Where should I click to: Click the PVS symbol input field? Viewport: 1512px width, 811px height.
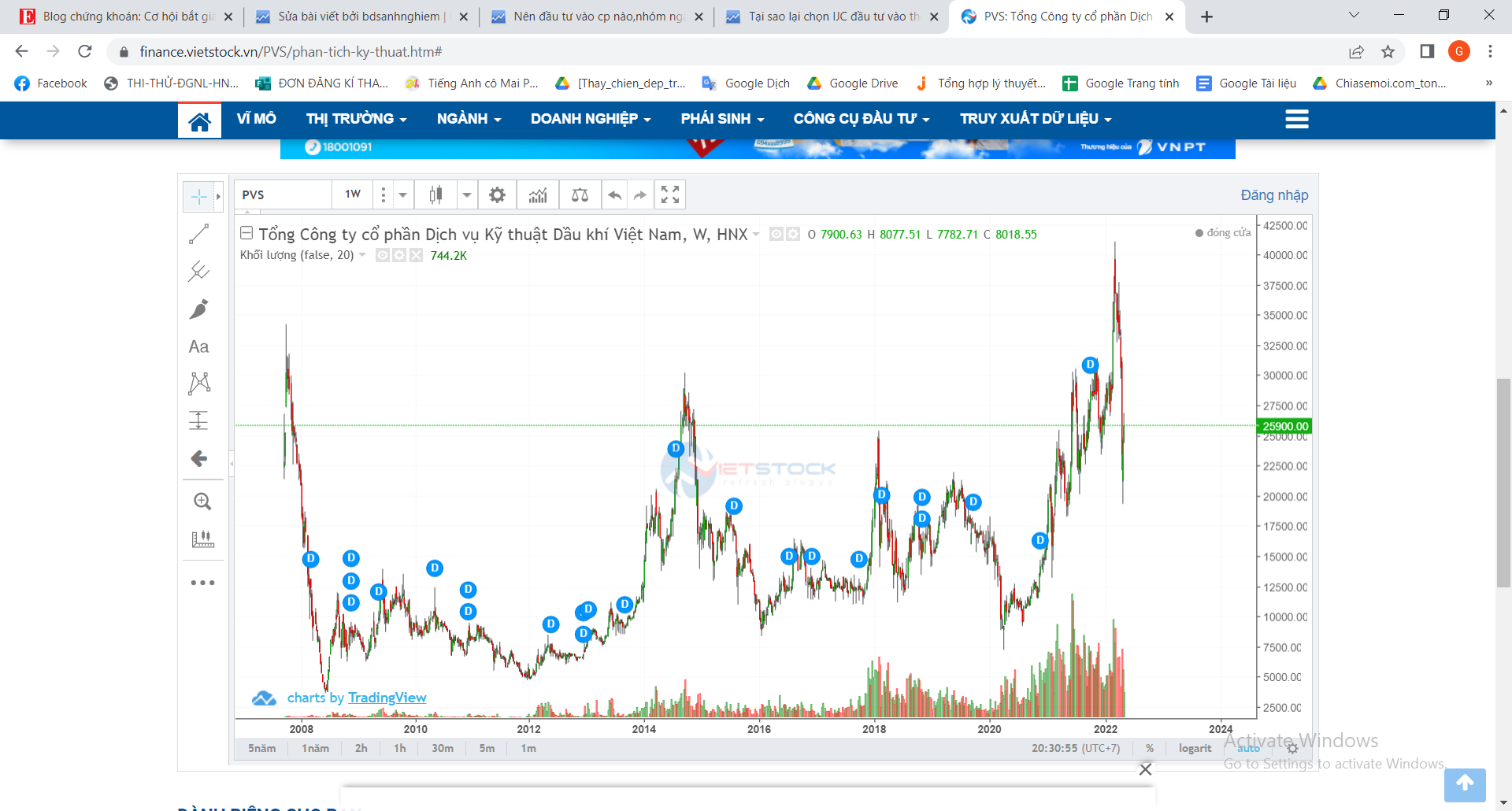[283, 194]
